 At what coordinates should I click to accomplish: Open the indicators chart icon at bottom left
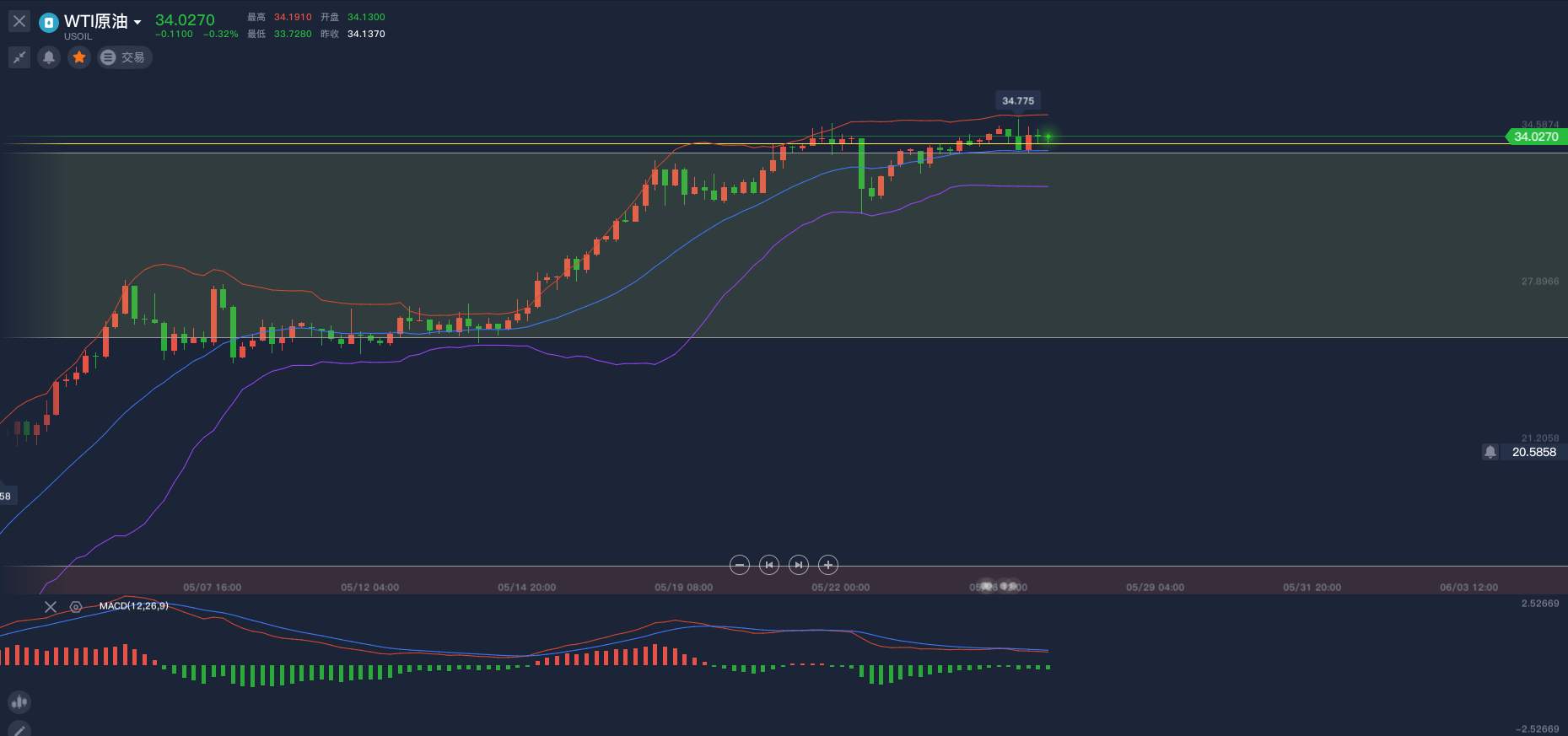[x=19, y=701]
